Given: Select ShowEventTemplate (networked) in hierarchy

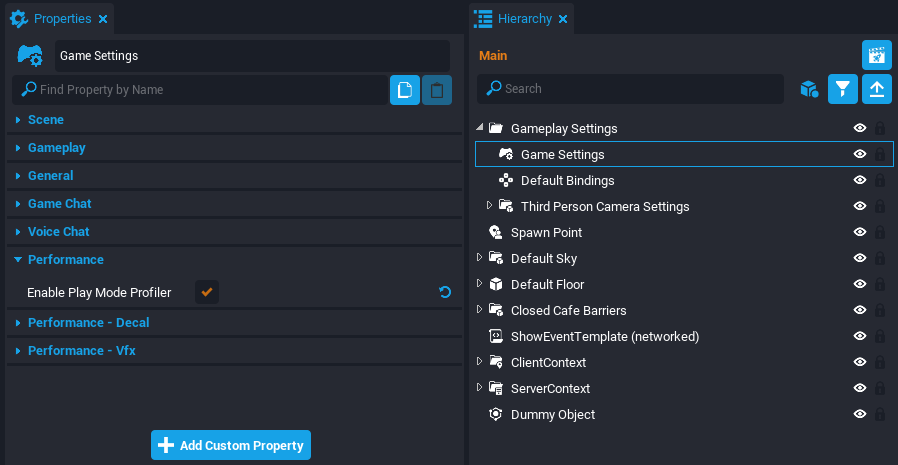Looking at the screenshot, I should (x=605, y=337).
